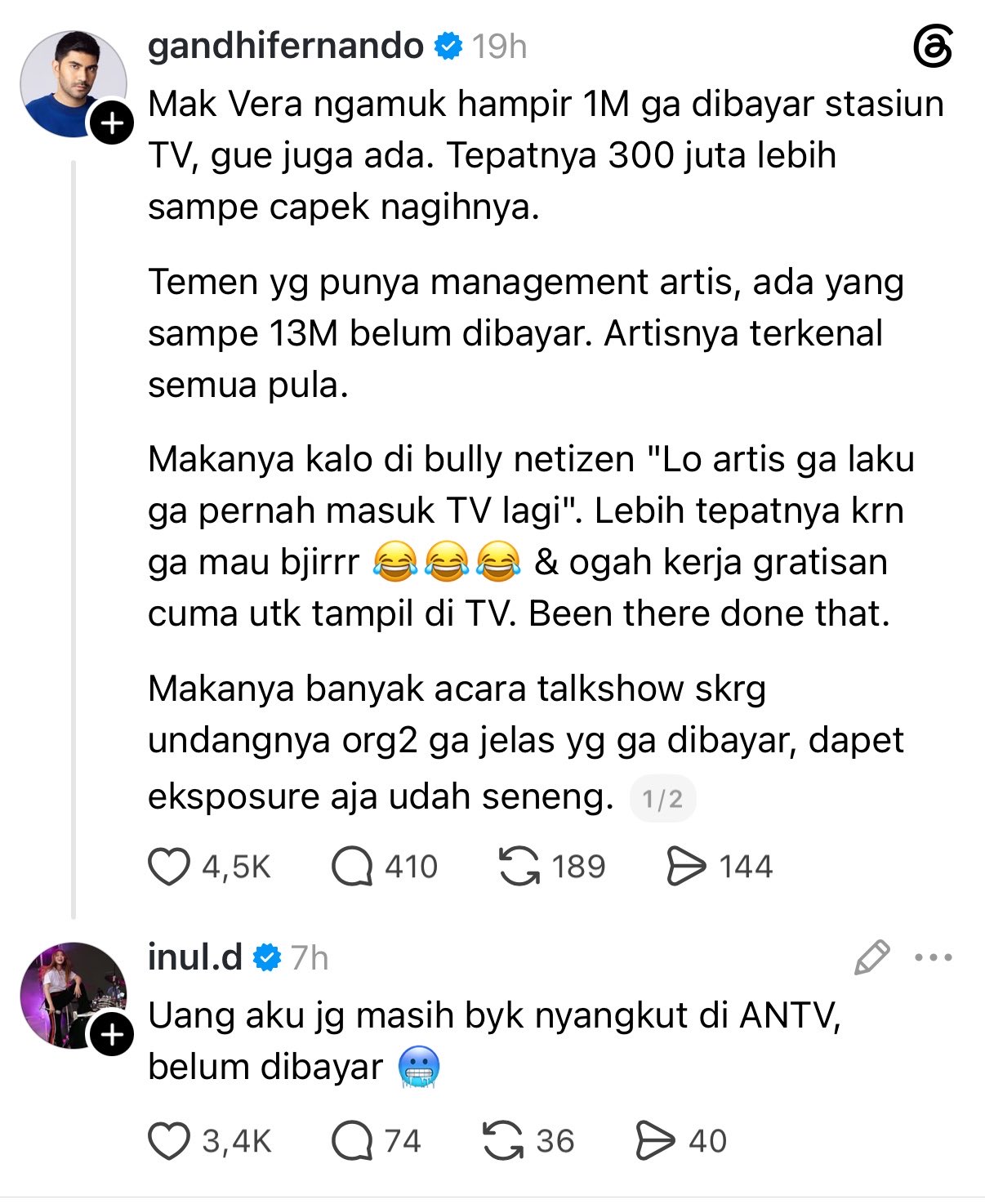View gandhifernando's profile picture

(74, 84)
